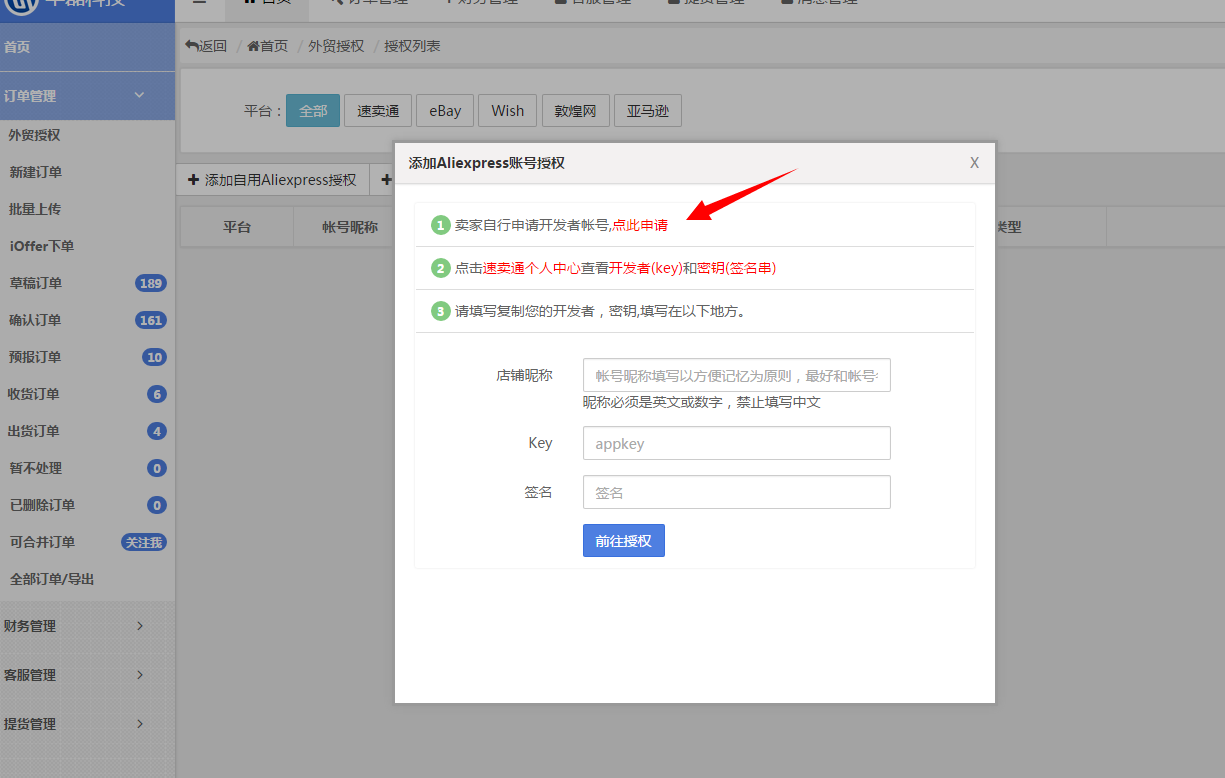
Task: Open 外贸授权 in the sidebar
Action: tap(35, 135)
